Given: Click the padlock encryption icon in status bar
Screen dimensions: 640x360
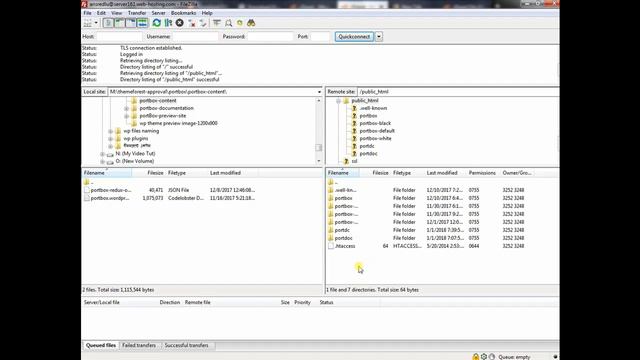Looking at the screenshot, I should (476, 357).
